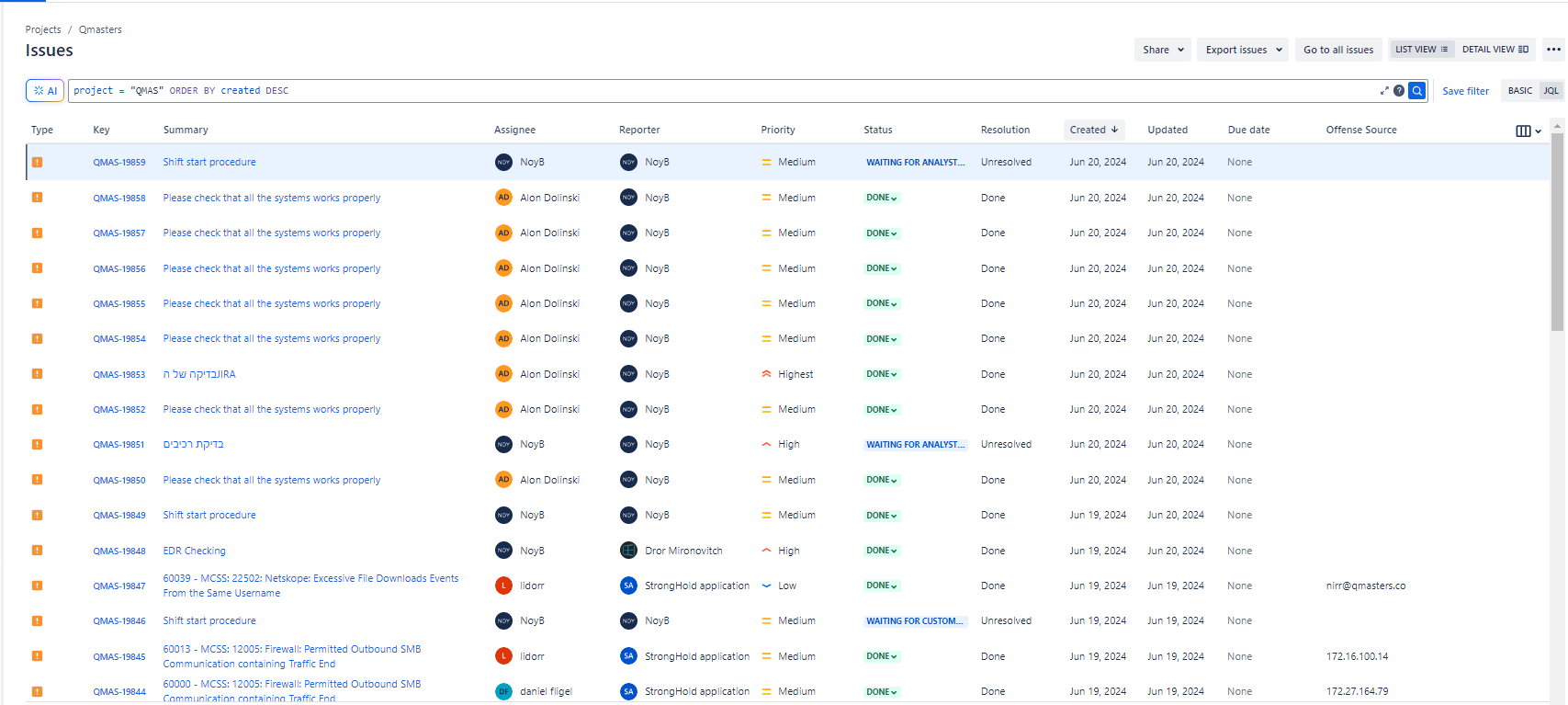Click the issue type icon for QMAS-19859
The height and width of the screenshot is (705, 1568).
pos(37,162)
